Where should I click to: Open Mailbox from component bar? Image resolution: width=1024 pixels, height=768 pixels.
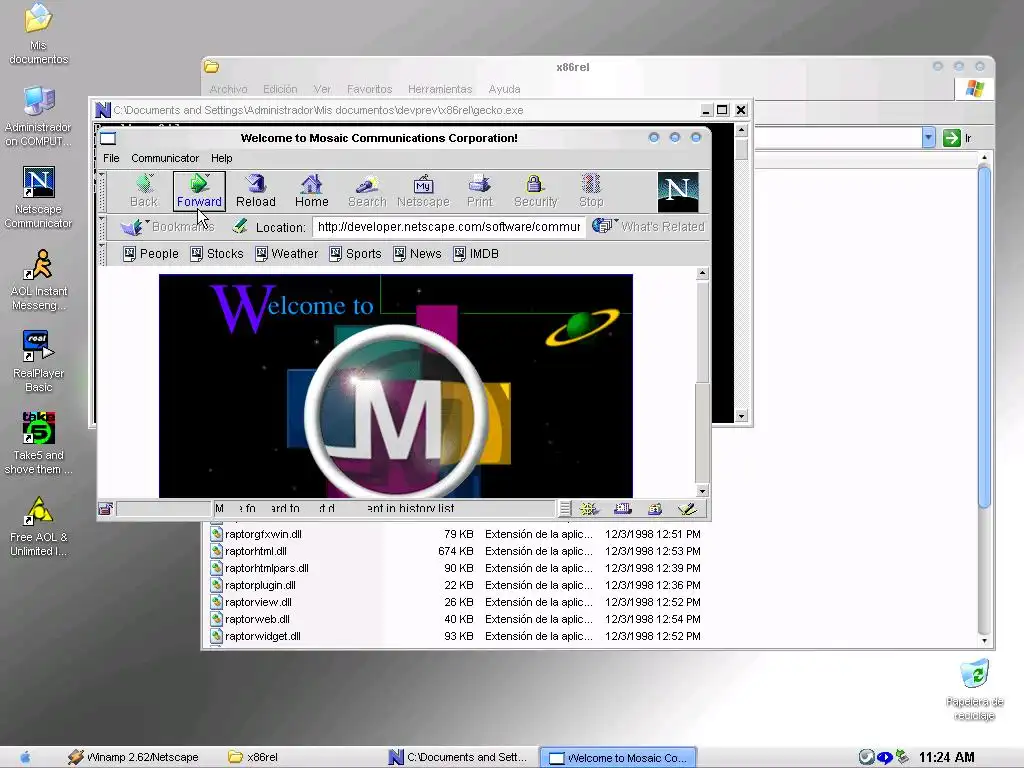tap(622, 509)
